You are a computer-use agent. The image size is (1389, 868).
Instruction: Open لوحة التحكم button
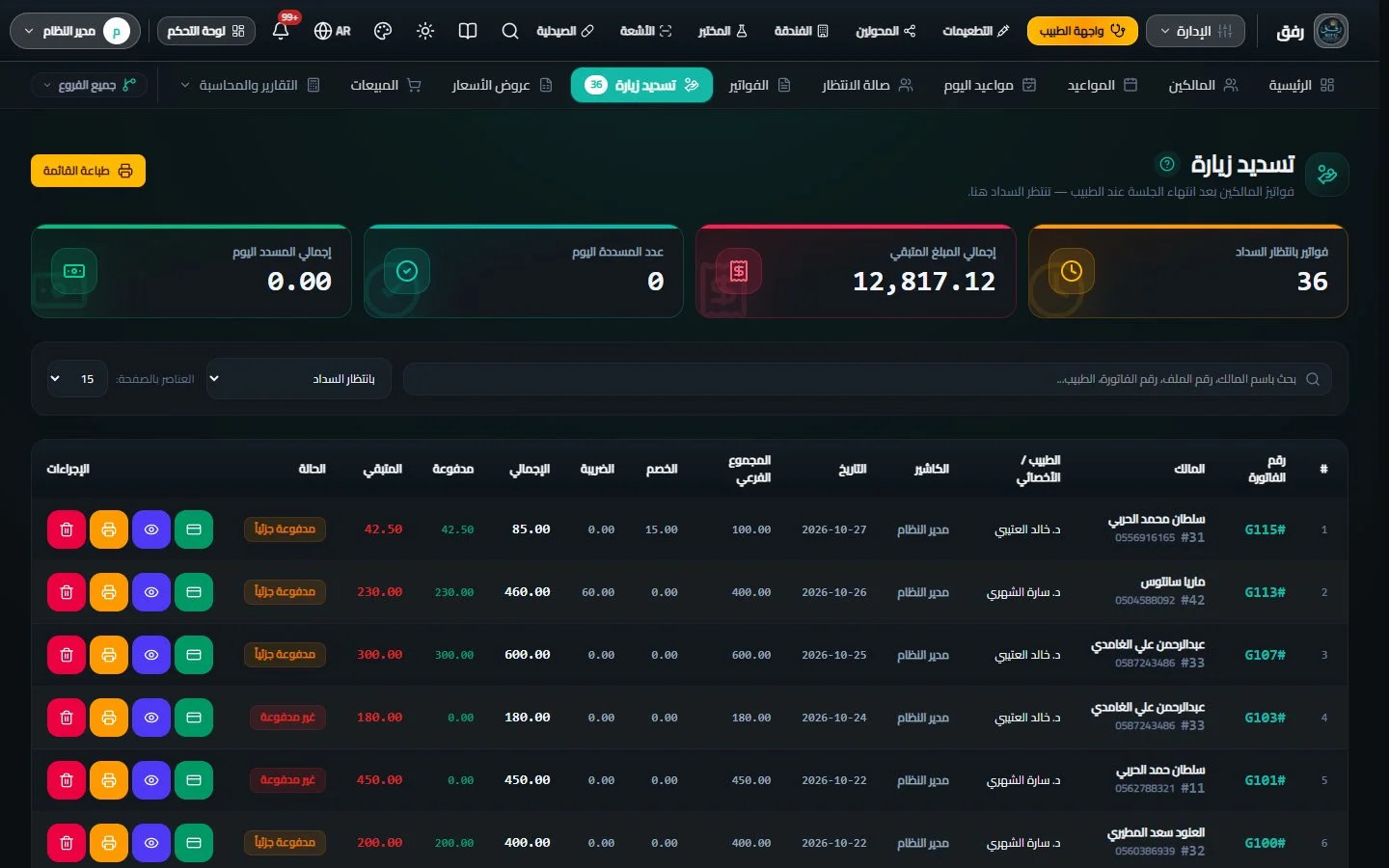(x=206, y=31)
